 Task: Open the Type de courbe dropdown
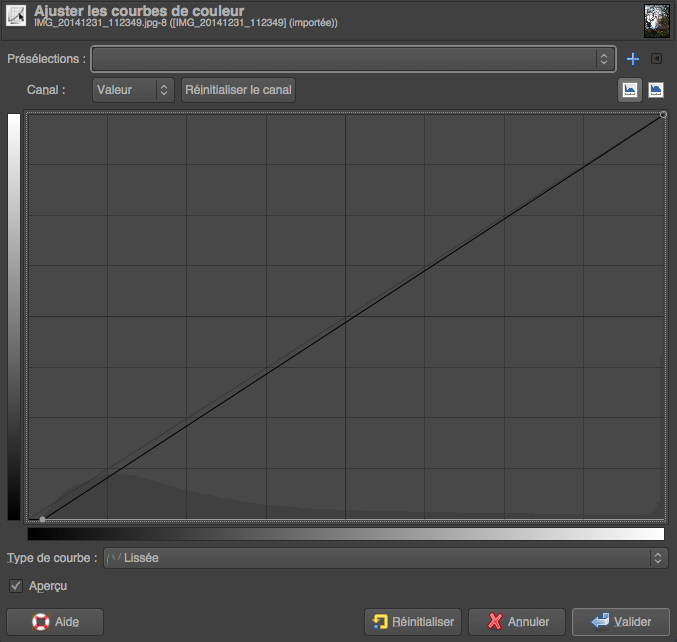coord(384,558)
